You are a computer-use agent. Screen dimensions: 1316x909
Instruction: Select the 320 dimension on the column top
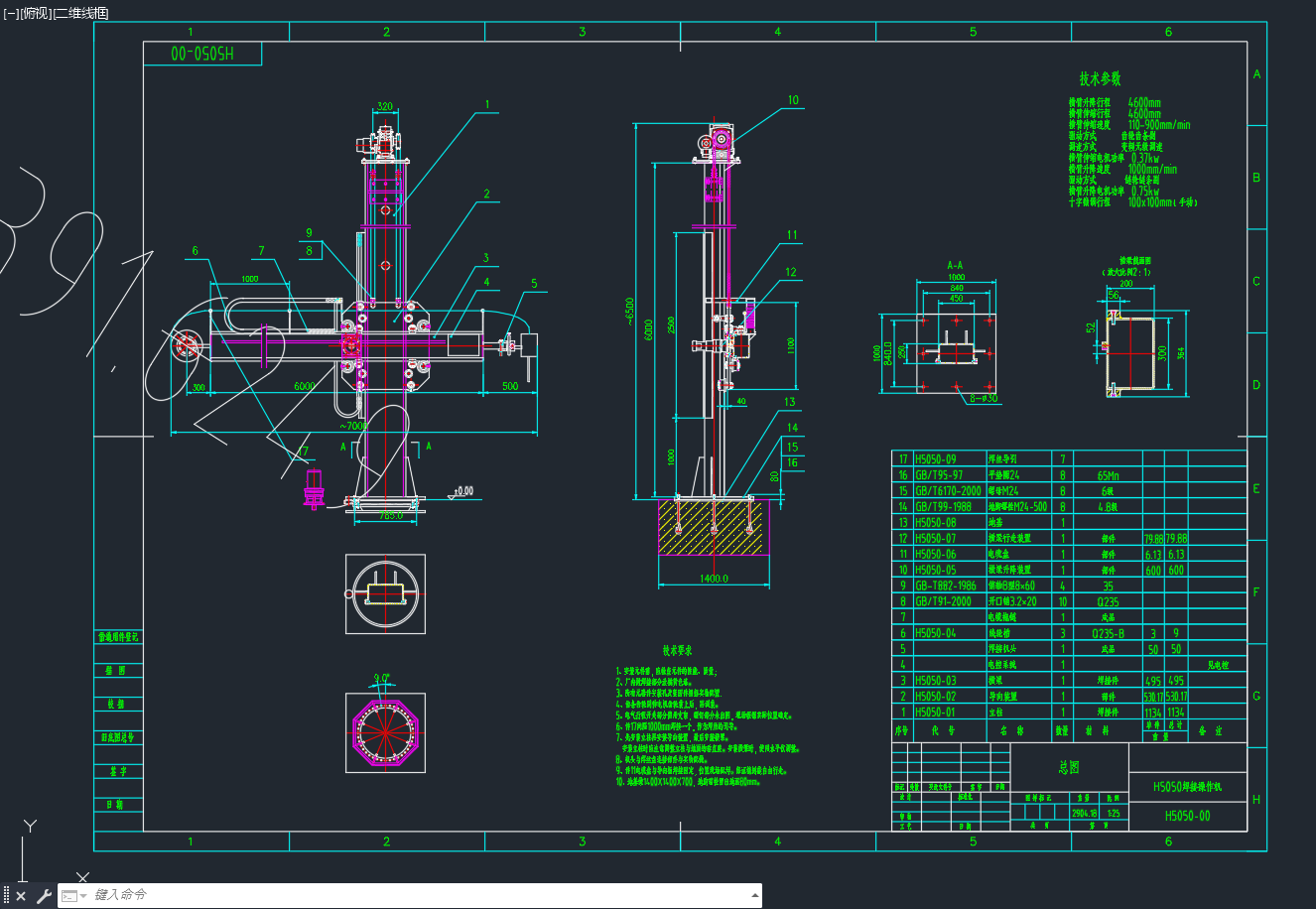tap(384, 106)
